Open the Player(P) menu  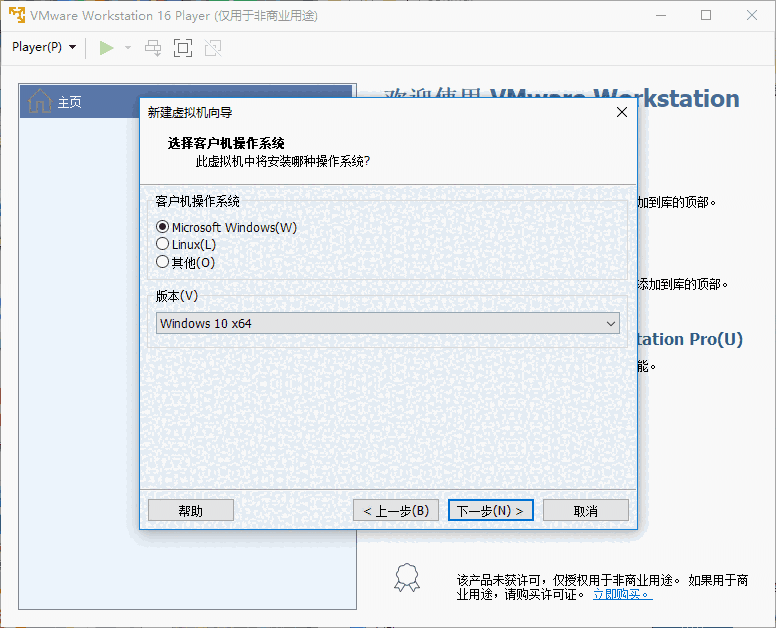tap(44, 47)
